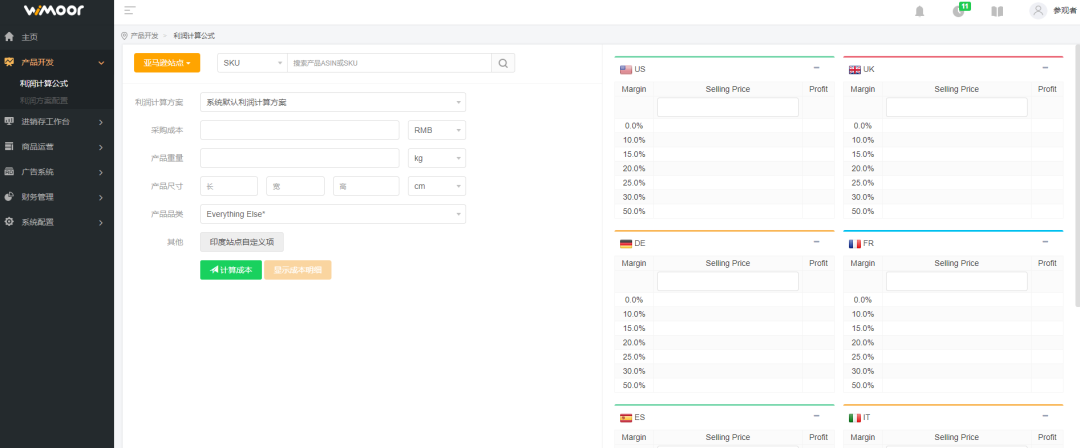1080x448 pixels.
Task: Expand 进销存工作台 sidebar menu
Action: (x=57, y=121)
